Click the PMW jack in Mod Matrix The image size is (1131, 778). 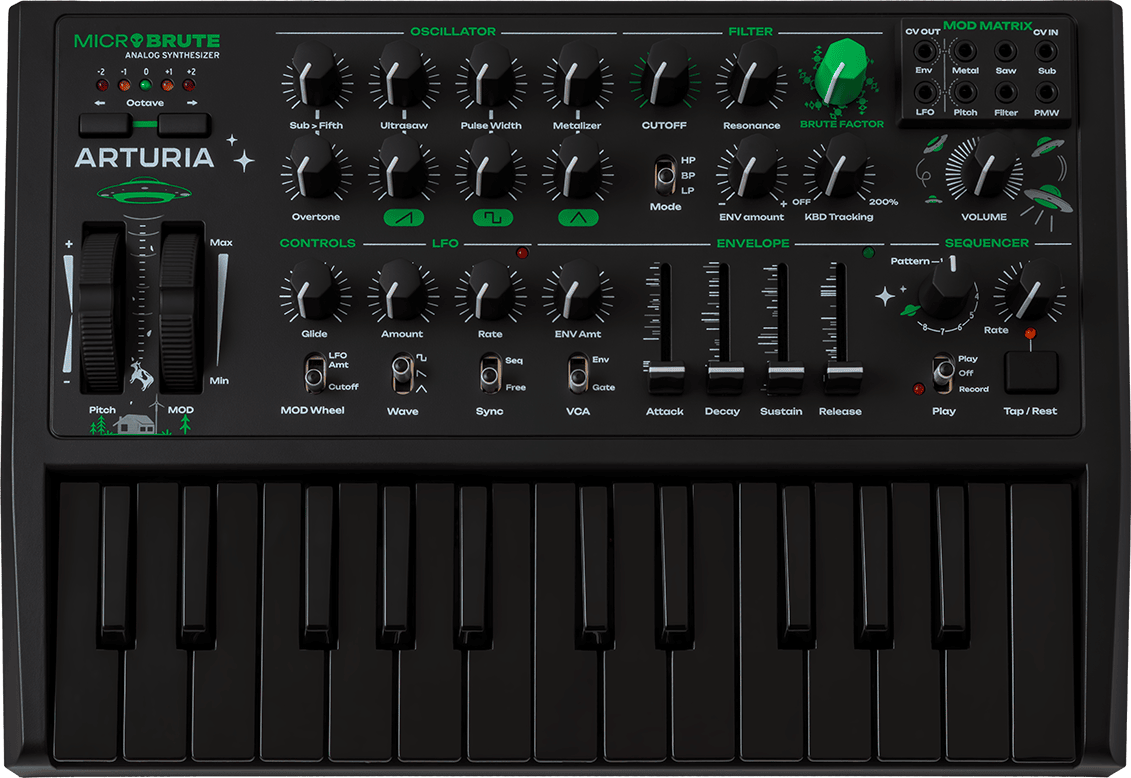tap(1046, 92)
